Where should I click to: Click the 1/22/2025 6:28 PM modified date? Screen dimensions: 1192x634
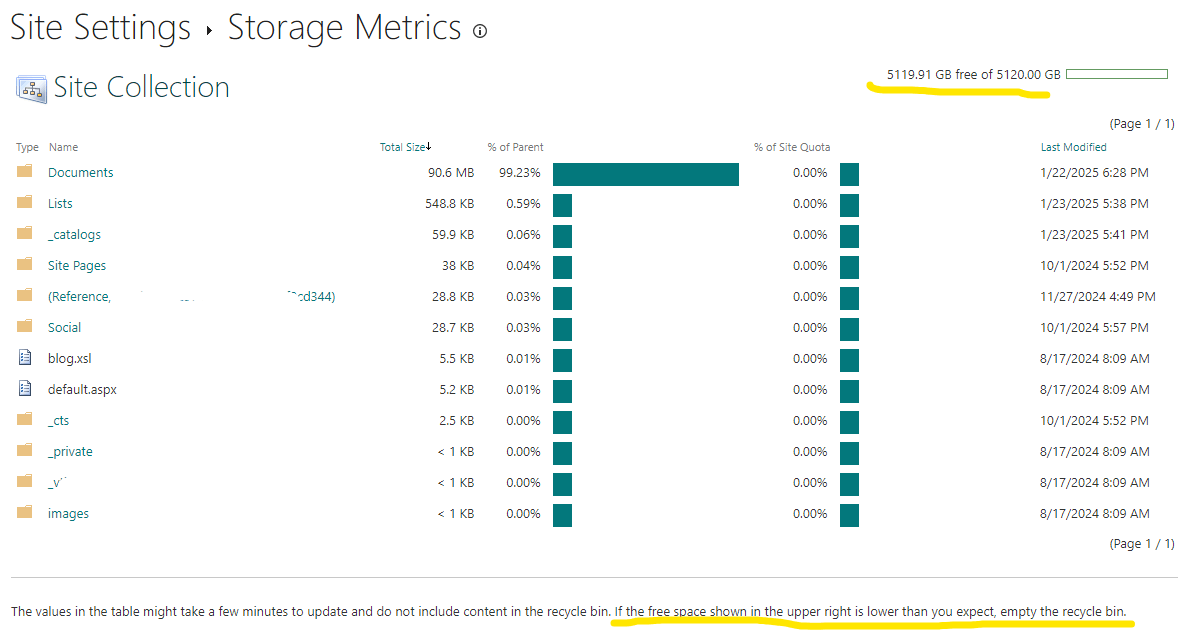tap(1094, 173)
